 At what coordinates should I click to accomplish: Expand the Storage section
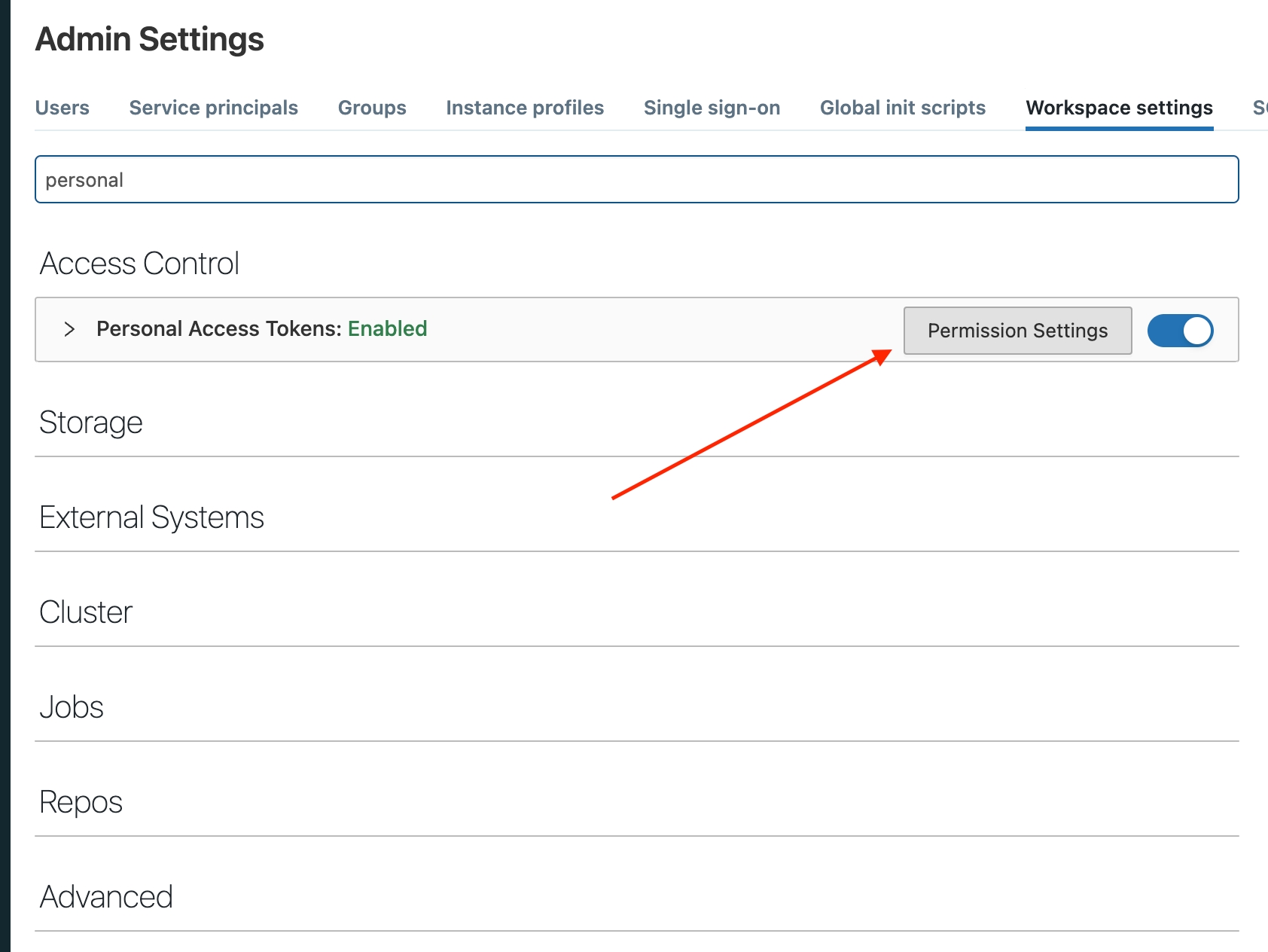point(91,423)
